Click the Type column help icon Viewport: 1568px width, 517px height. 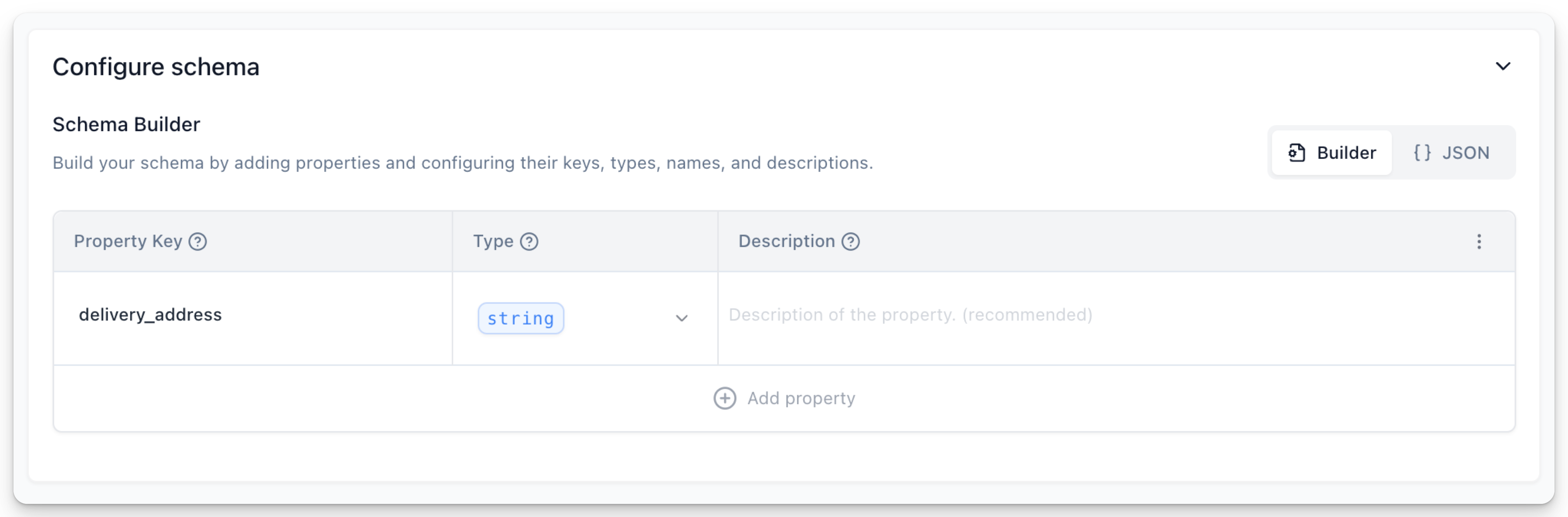[529, 242]
